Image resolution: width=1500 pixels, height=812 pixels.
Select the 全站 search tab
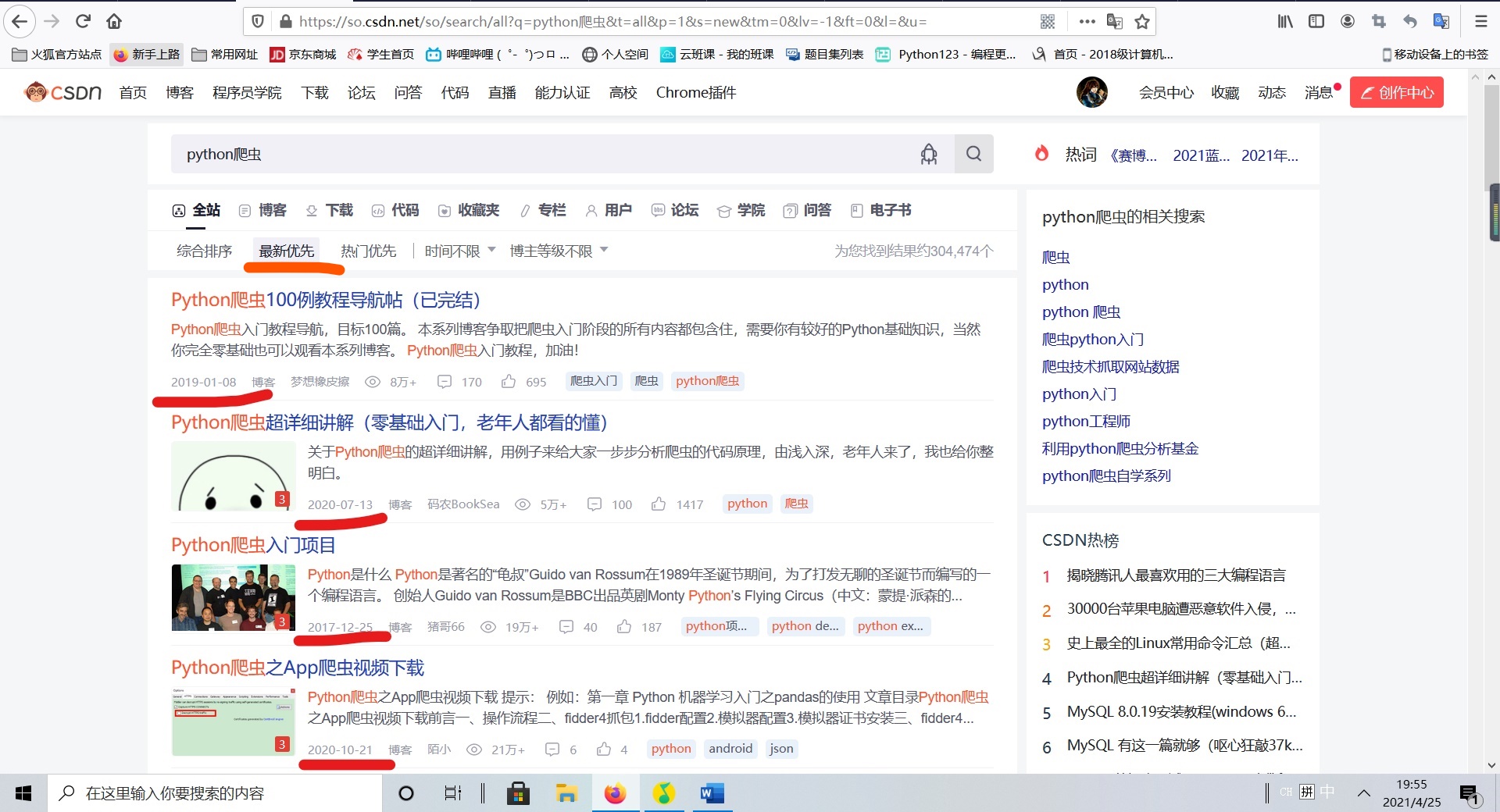point(196,210)
